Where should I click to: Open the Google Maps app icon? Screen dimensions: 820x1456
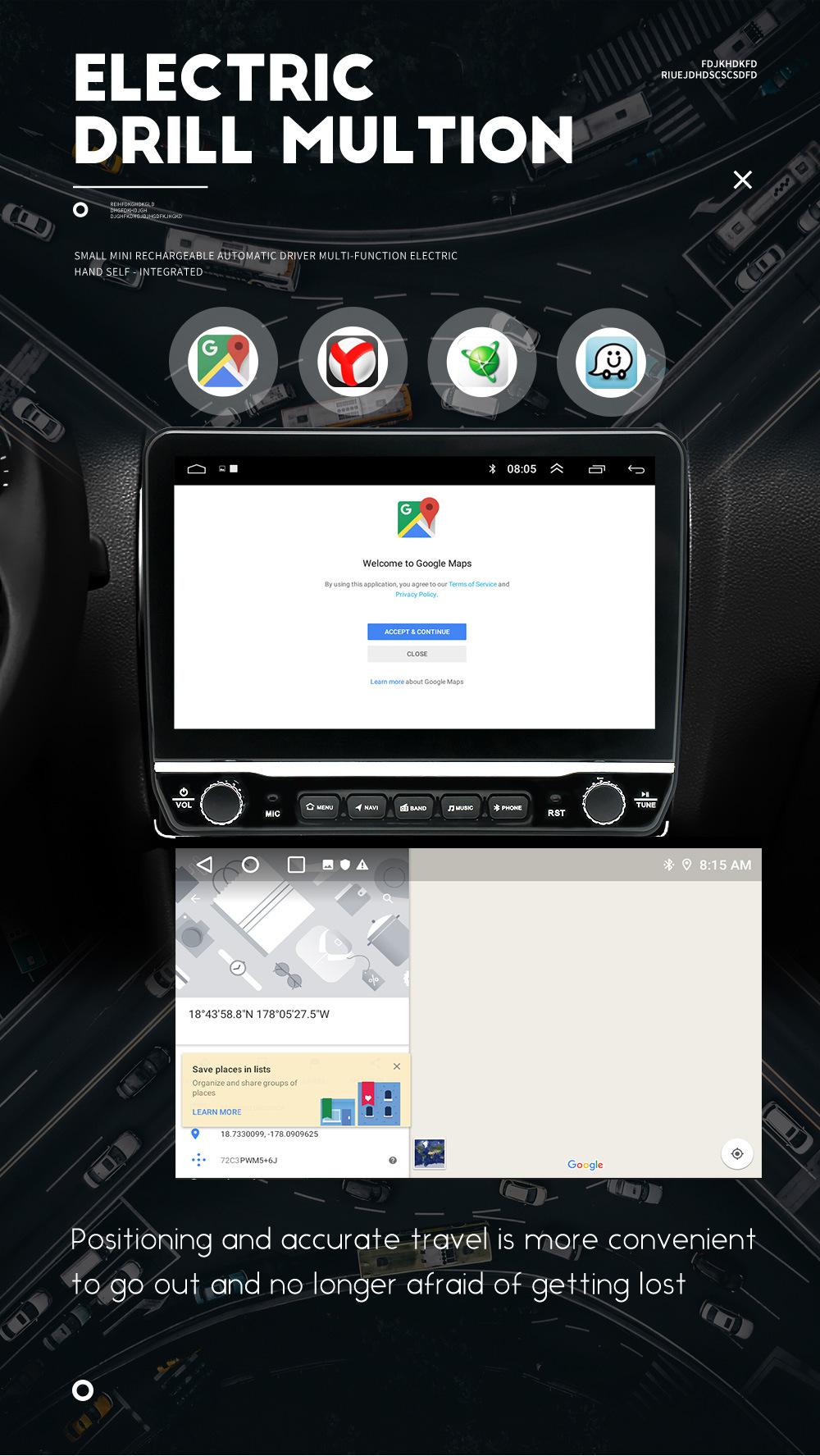coord(223,362)
